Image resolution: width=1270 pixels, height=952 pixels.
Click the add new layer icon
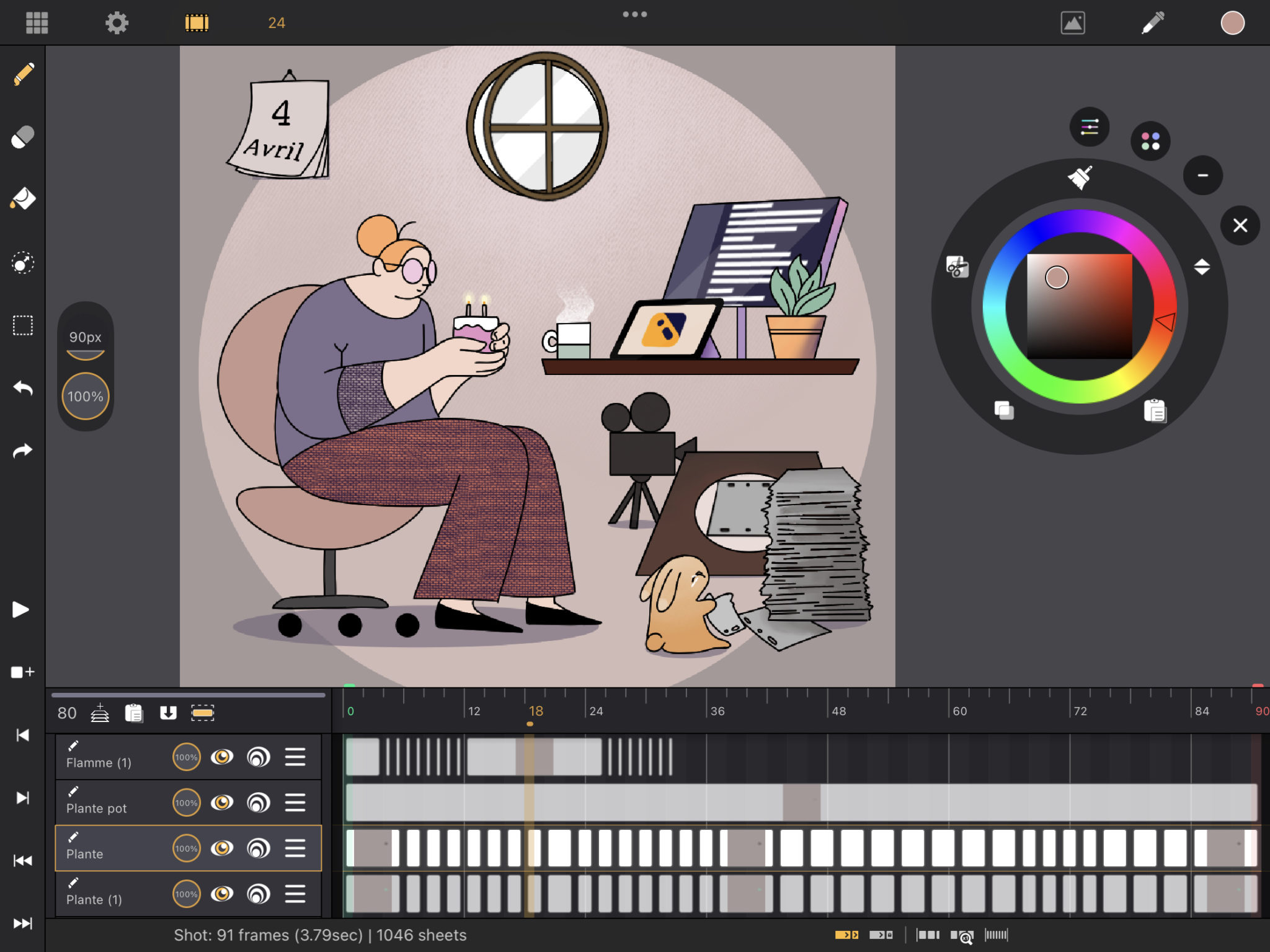[x=100, y=713]
